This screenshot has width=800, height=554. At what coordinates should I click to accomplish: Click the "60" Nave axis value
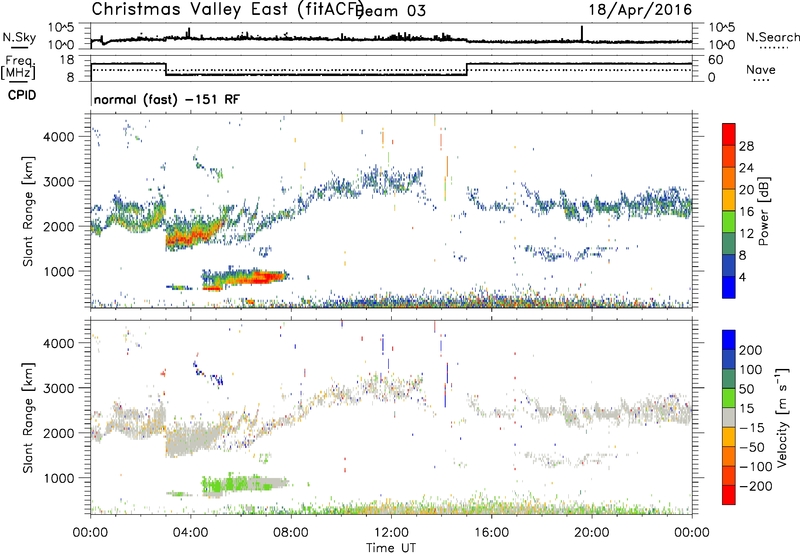(x=716, y=60)
